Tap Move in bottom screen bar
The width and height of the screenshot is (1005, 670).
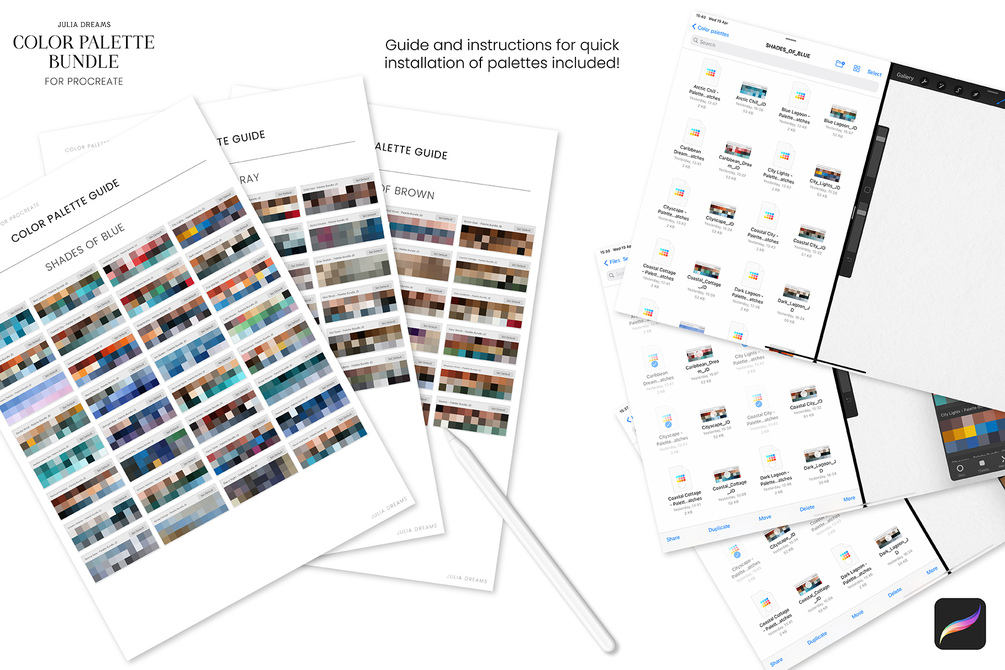[858, 614]
